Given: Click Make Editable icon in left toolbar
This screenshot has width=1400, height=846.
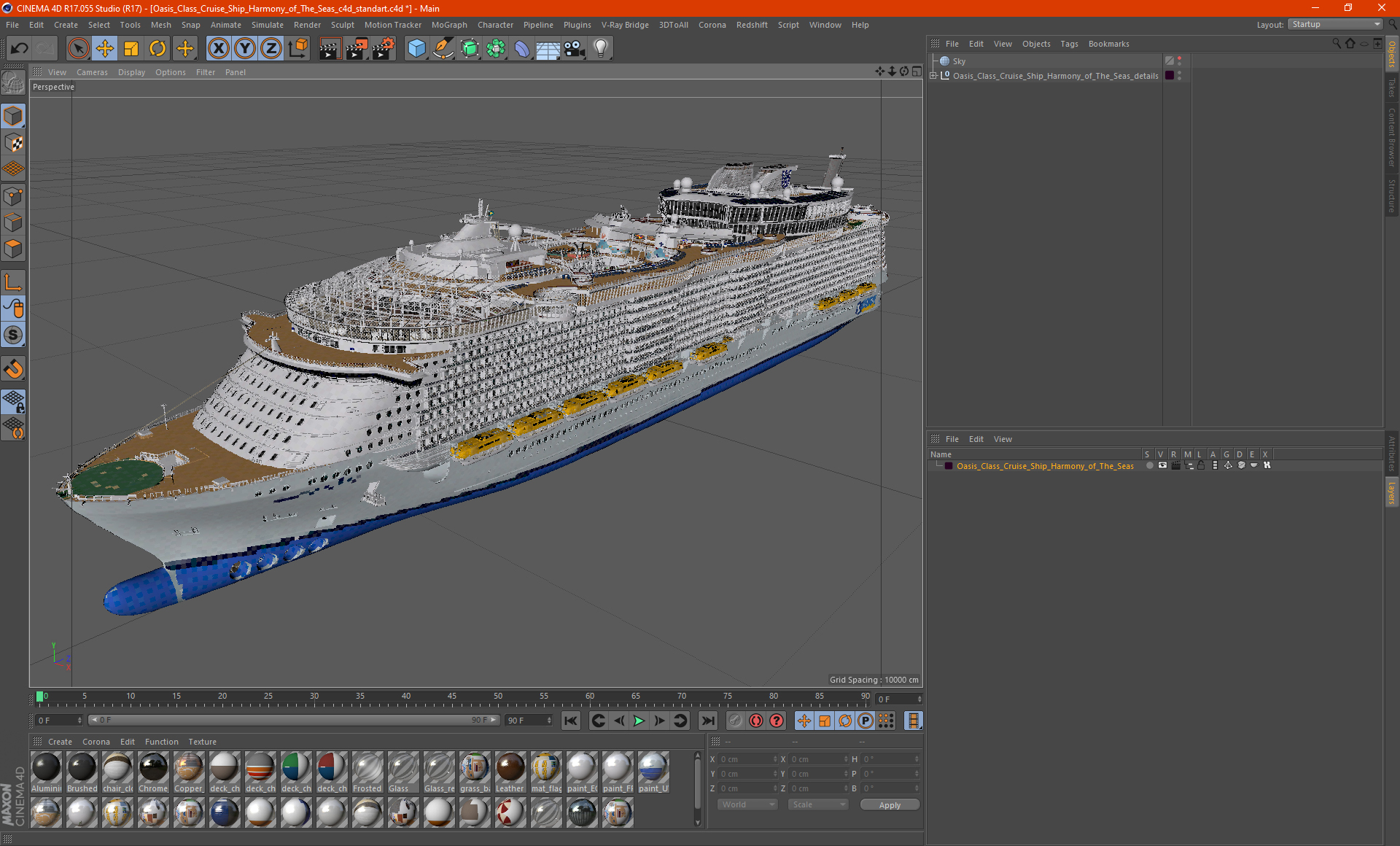Looking at the screenshot, I should point(13,82).
